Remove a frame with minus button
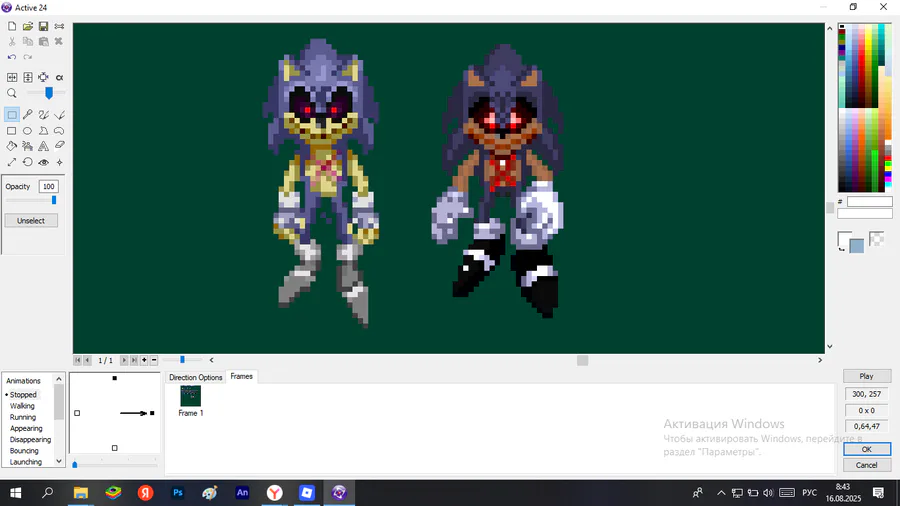This screenshot has height=506, width=900. click(154, 360)
